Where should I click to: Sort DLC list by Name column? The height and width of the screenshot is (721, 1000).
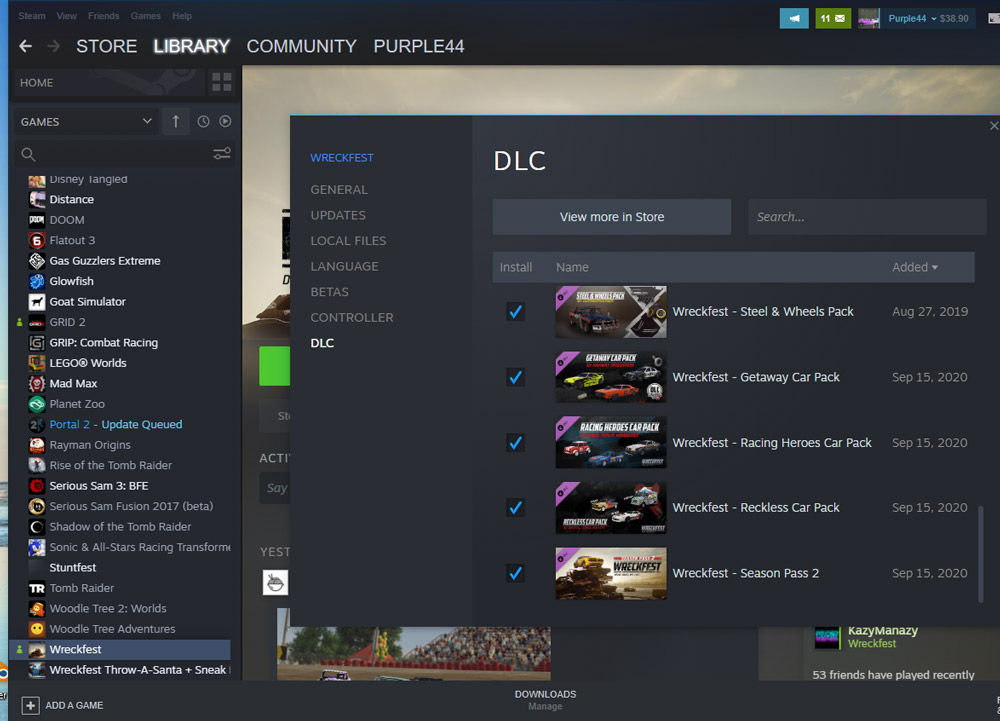(x=572, y=267)
